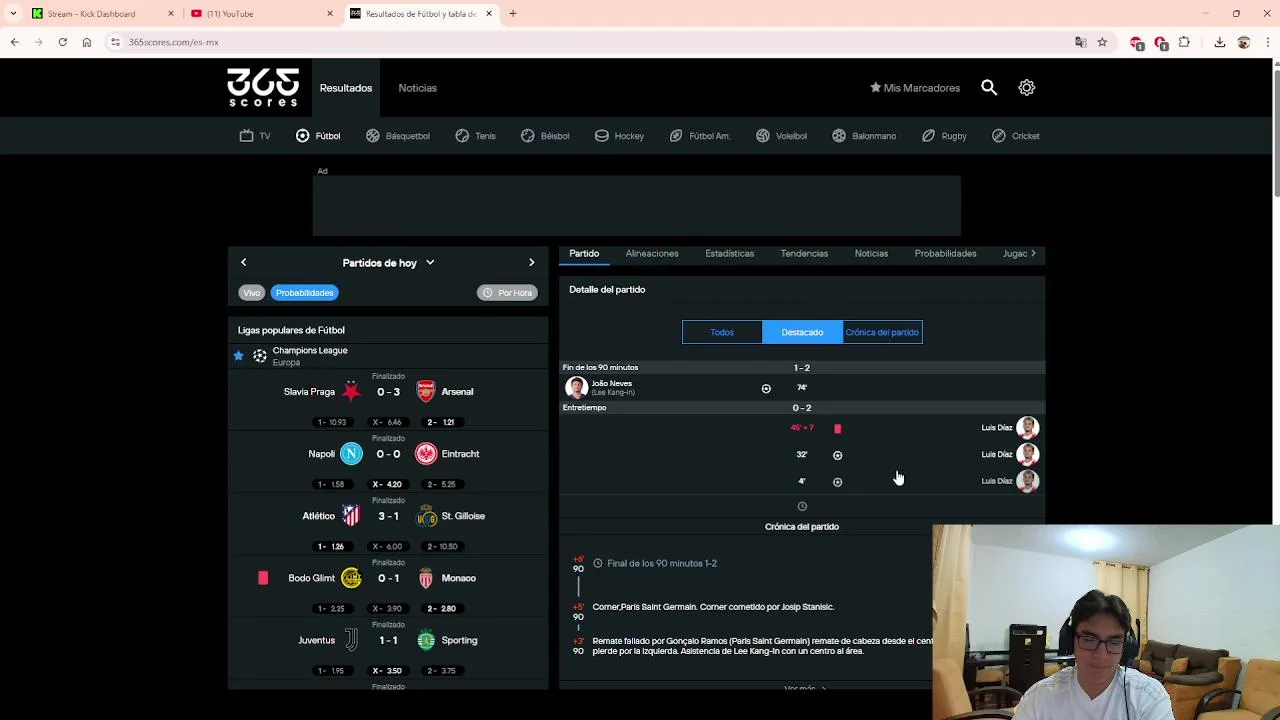Go to the next day's matches
Viewport: 1280px width, 720px height.
(531, 262)
